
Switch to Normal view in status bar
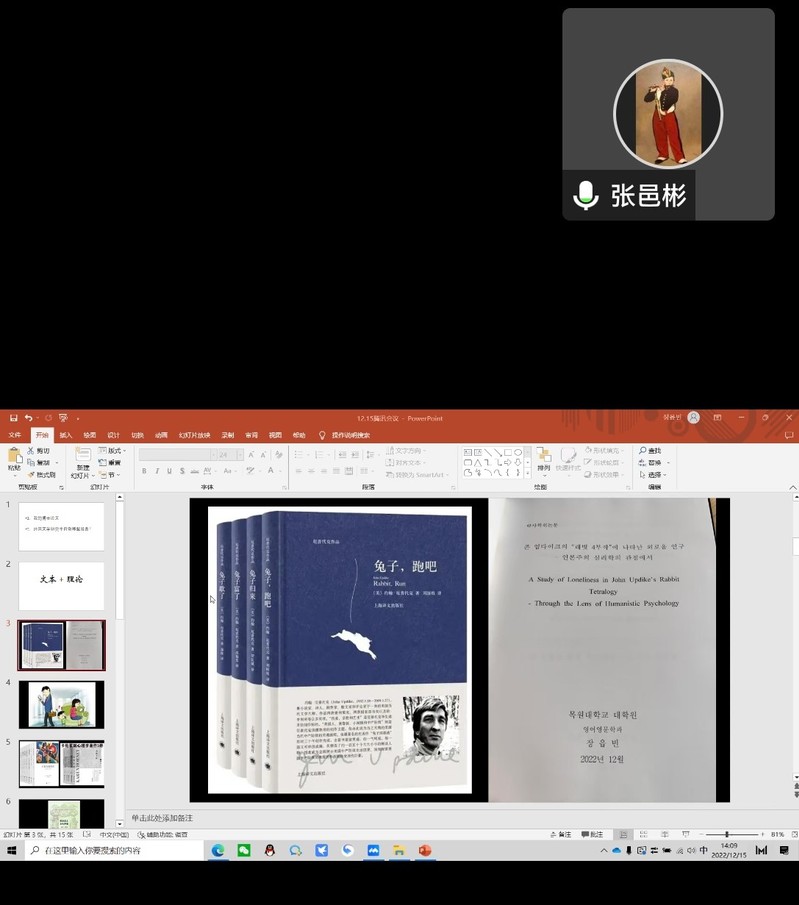(623, 835)
